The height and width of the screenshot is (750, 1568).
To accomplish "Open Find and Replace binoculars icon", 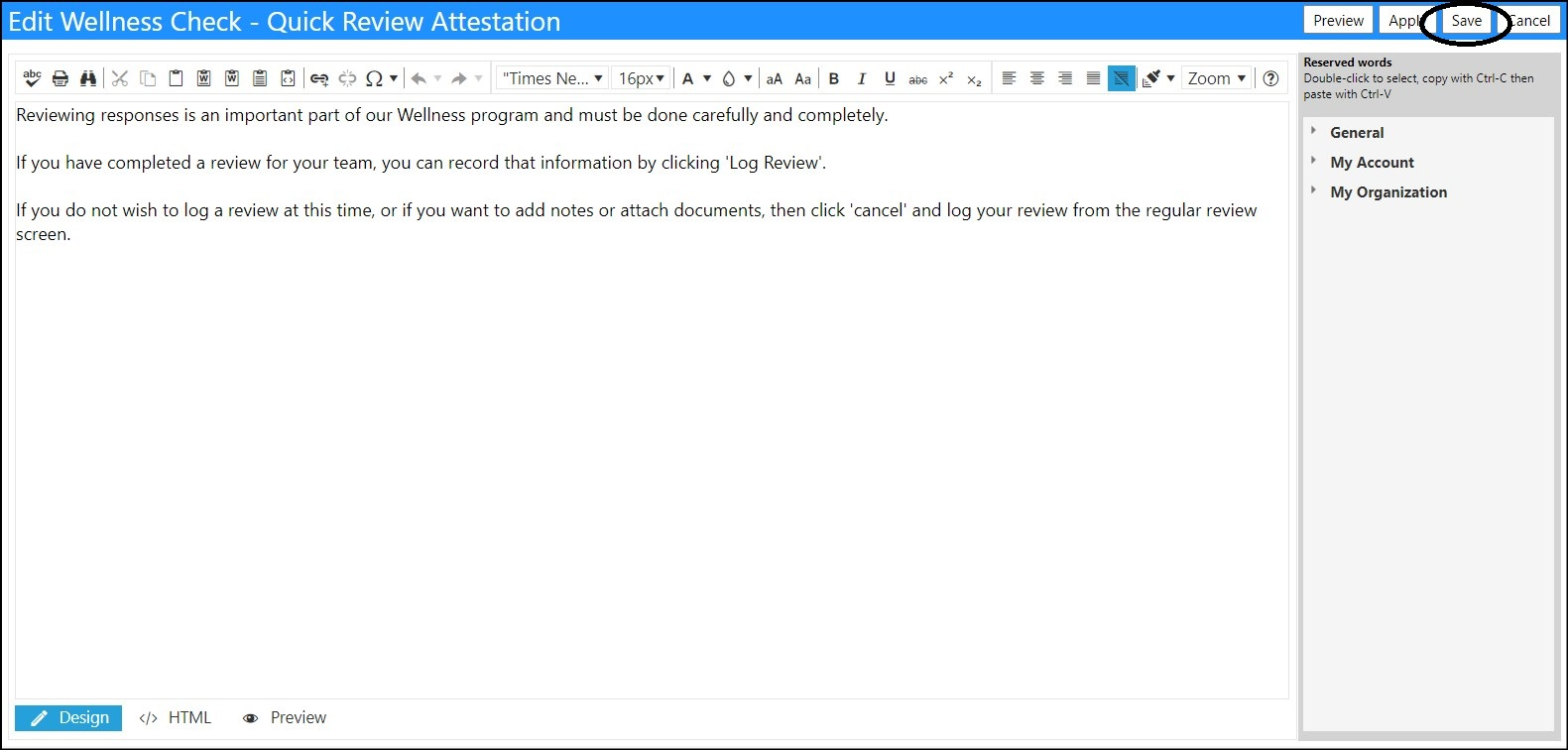I will 88,78.
